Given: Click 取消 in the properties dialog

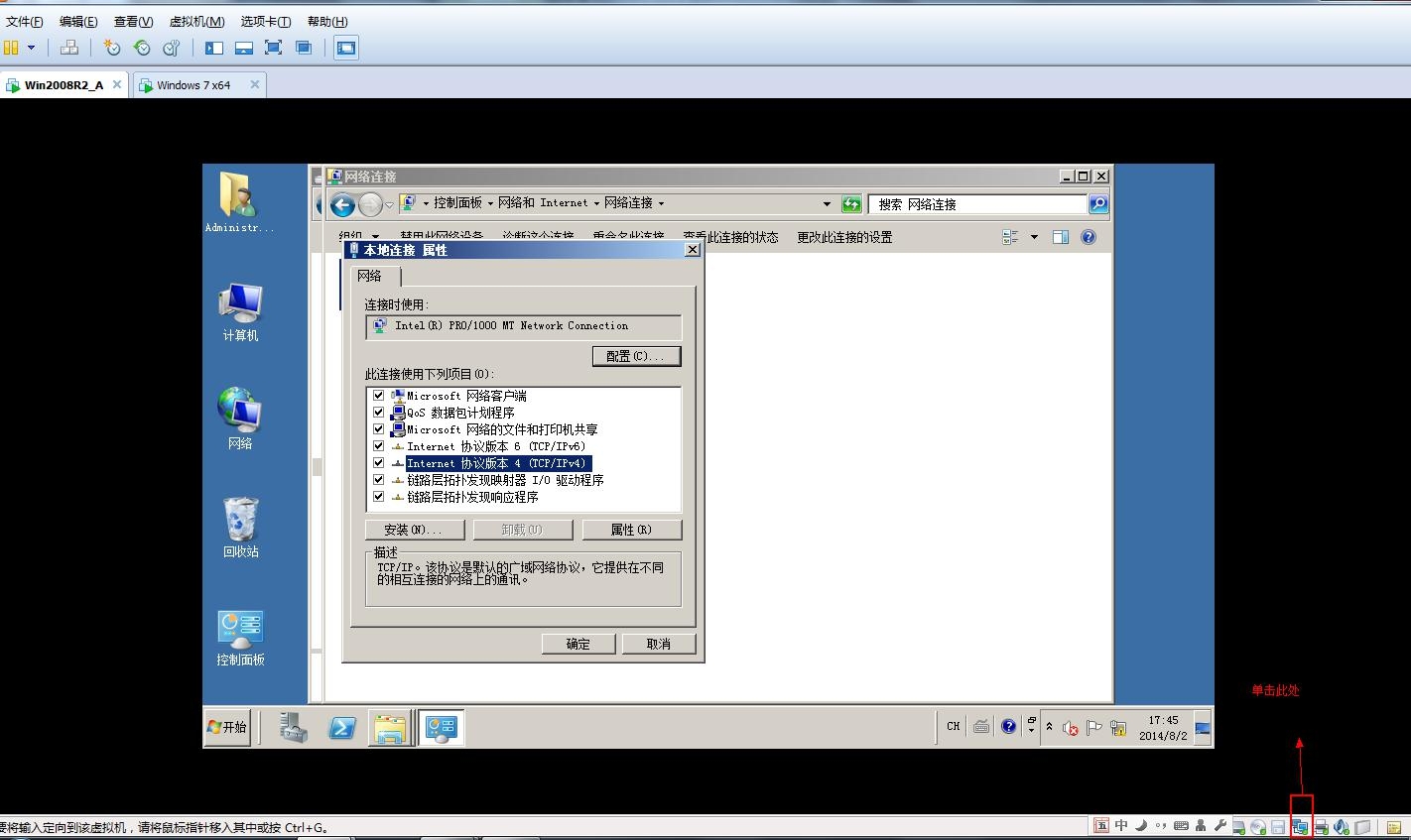Looking at the screenshot, I should tap(659, 644).
